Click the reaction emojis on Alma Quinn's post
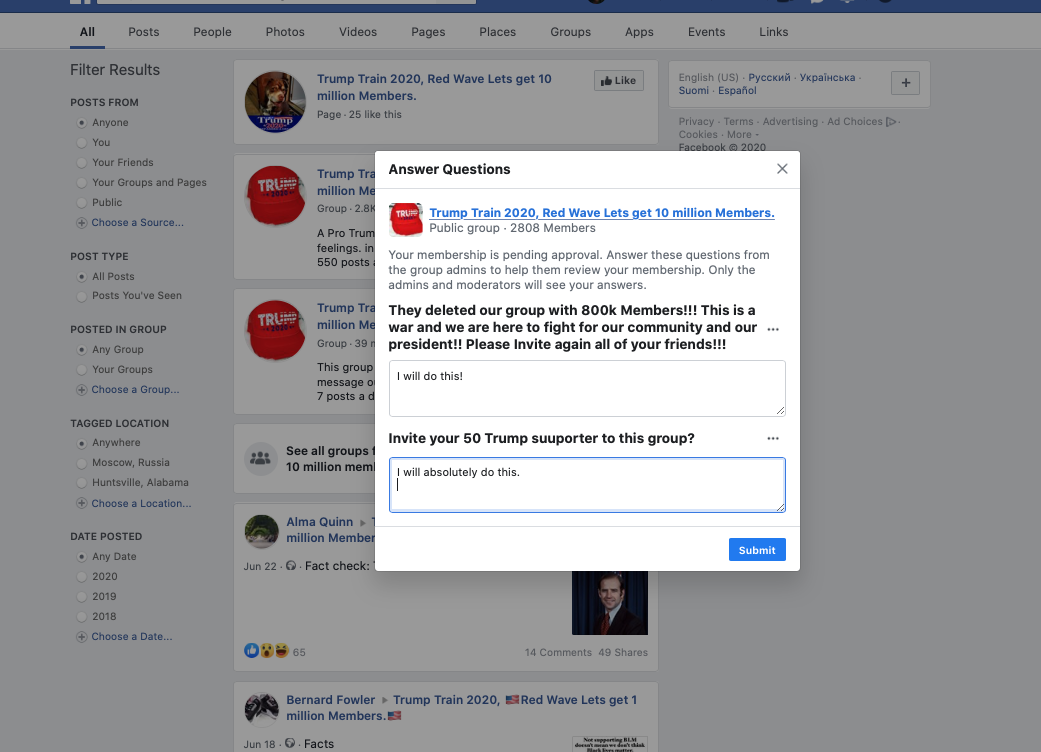Screen dimensions: 1041x752 [x=266, y=651]
